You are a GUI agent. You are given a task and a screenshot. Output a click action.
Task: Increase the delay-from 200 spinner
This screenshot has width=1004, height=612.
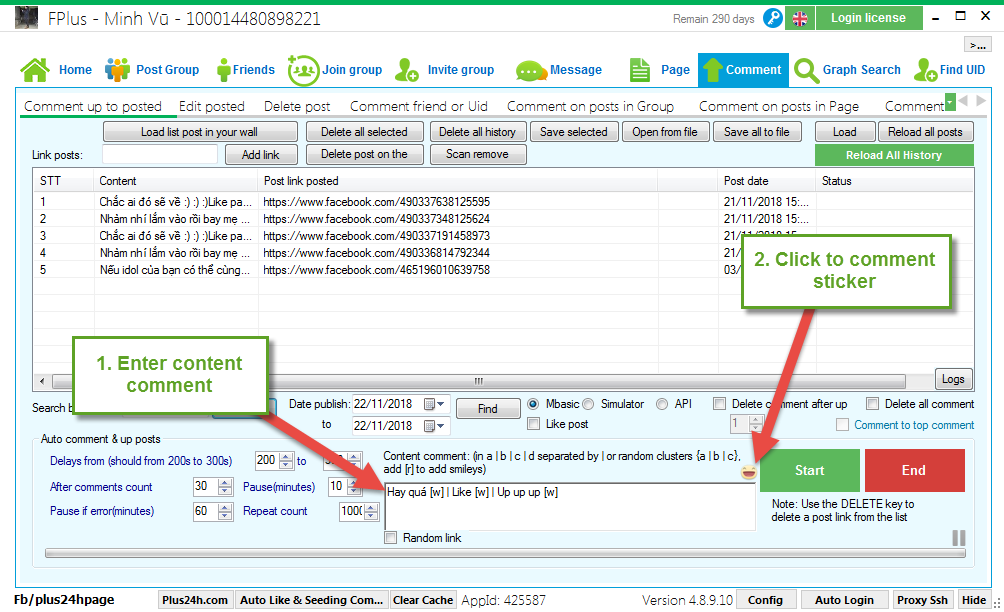[286, 457]
